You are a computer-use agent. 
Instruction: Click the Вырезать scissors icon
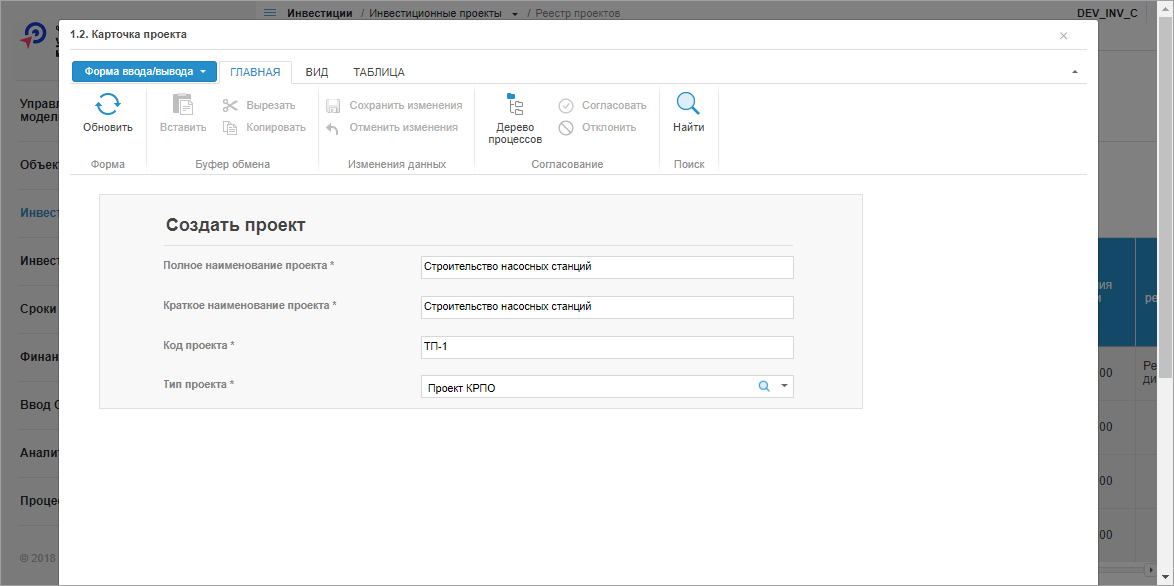pos(230,106)
